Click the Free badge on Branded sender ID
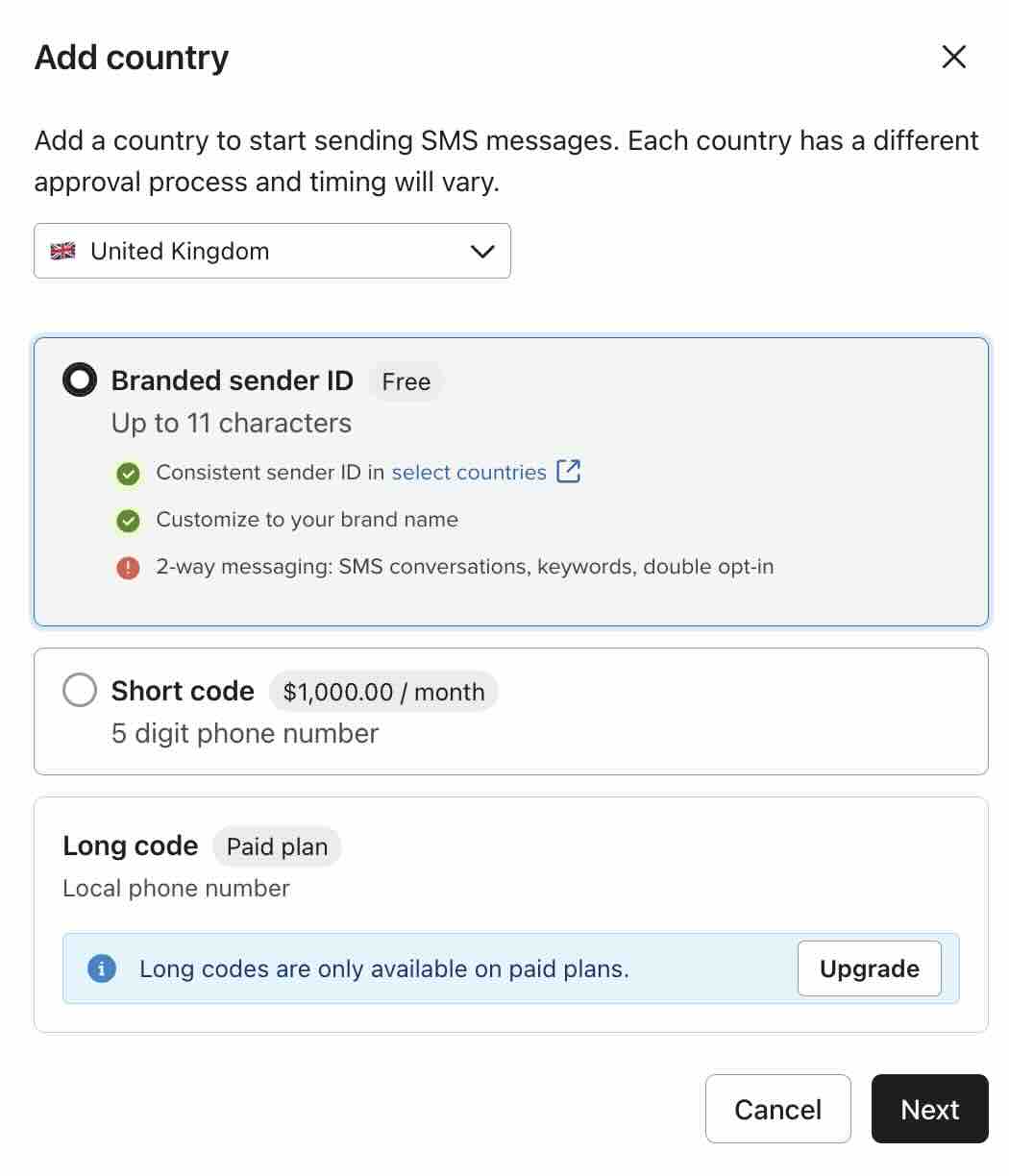The image size is (1009, 1176). tap(406, 381)
